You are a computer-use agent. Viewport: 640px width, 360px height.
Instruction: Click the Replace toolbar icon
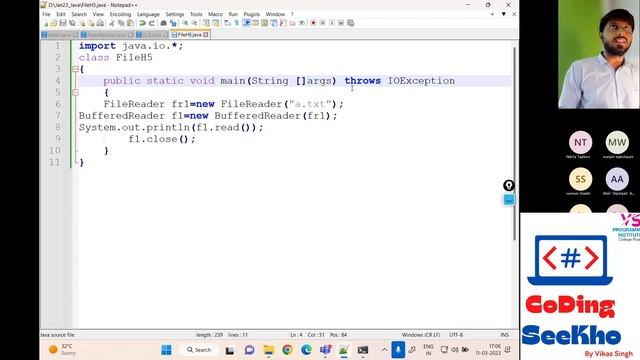click(173, 23)
